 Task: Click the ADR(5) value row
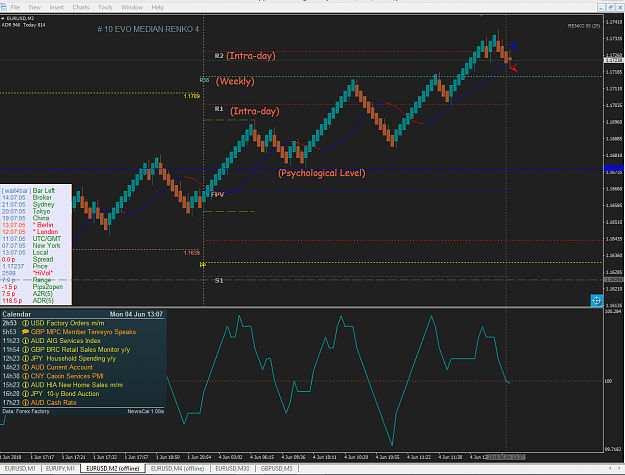click(28, 300)
